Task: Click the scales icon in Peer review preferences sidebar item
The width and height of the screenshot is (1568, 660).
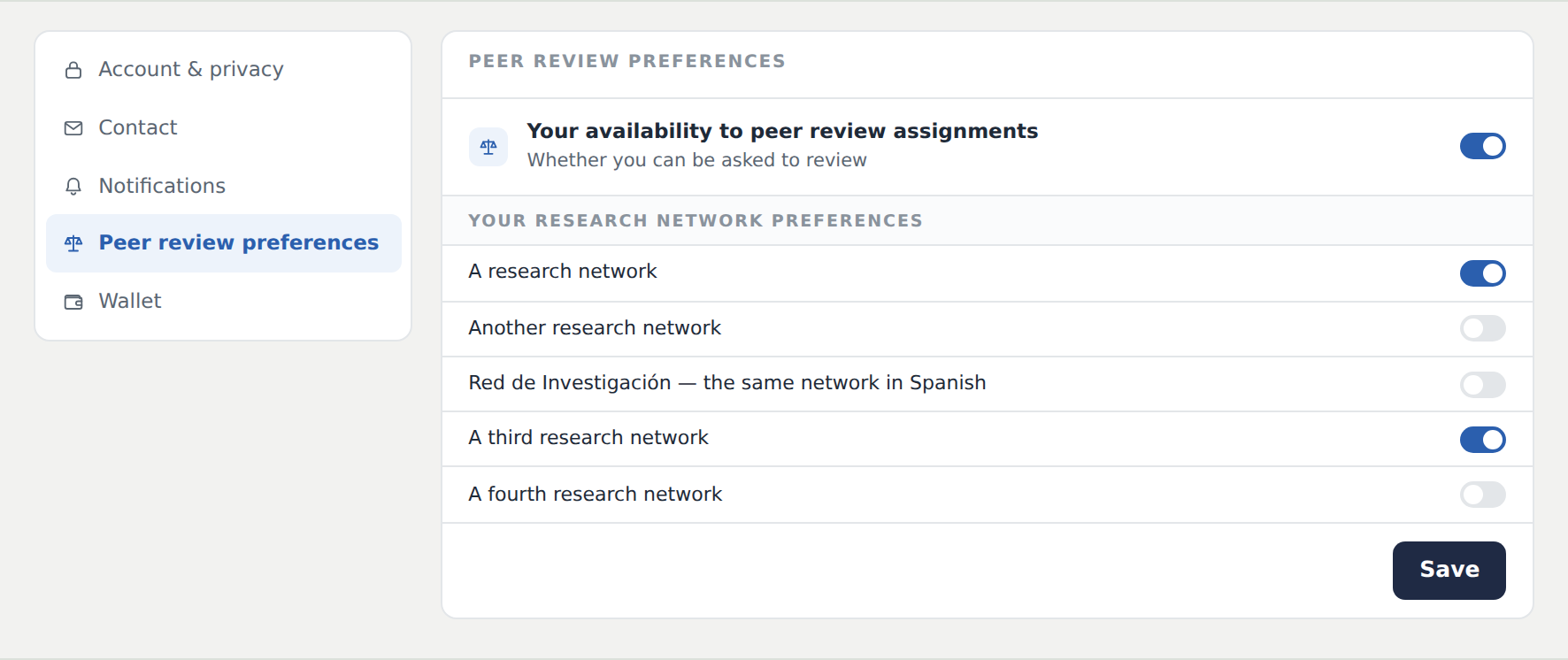Action: pos(73,243)
